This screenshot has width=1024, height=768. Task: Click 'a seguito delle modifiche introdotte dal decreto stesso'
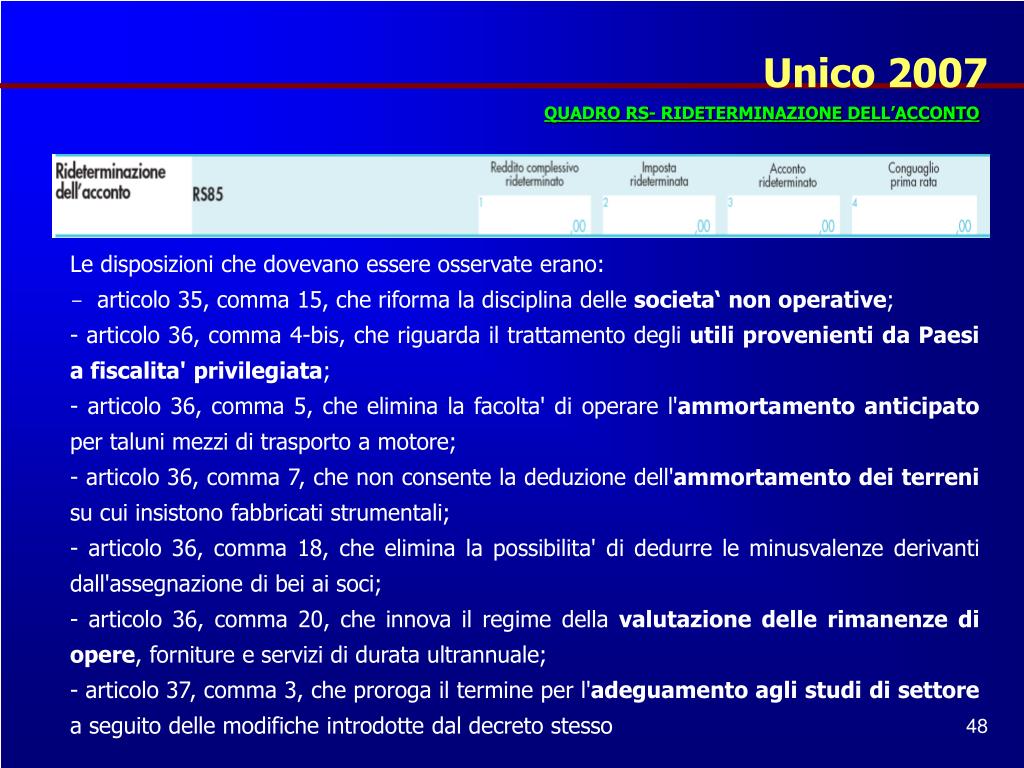point(341,726)
